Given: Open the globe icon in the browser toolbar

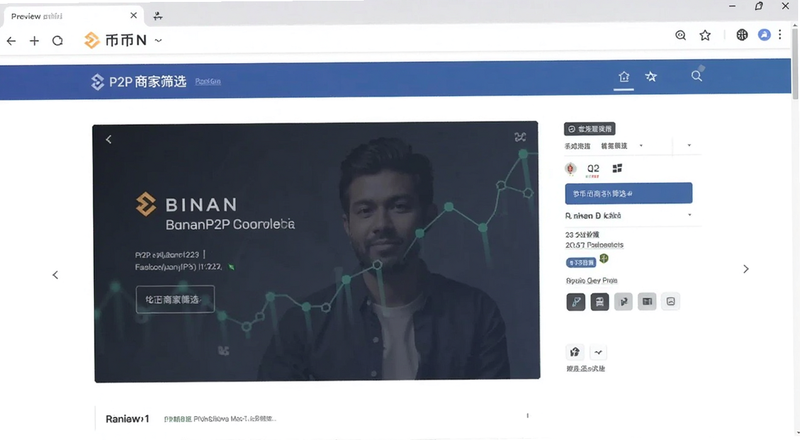Looking at the screenshot, I should click(742, 35).
